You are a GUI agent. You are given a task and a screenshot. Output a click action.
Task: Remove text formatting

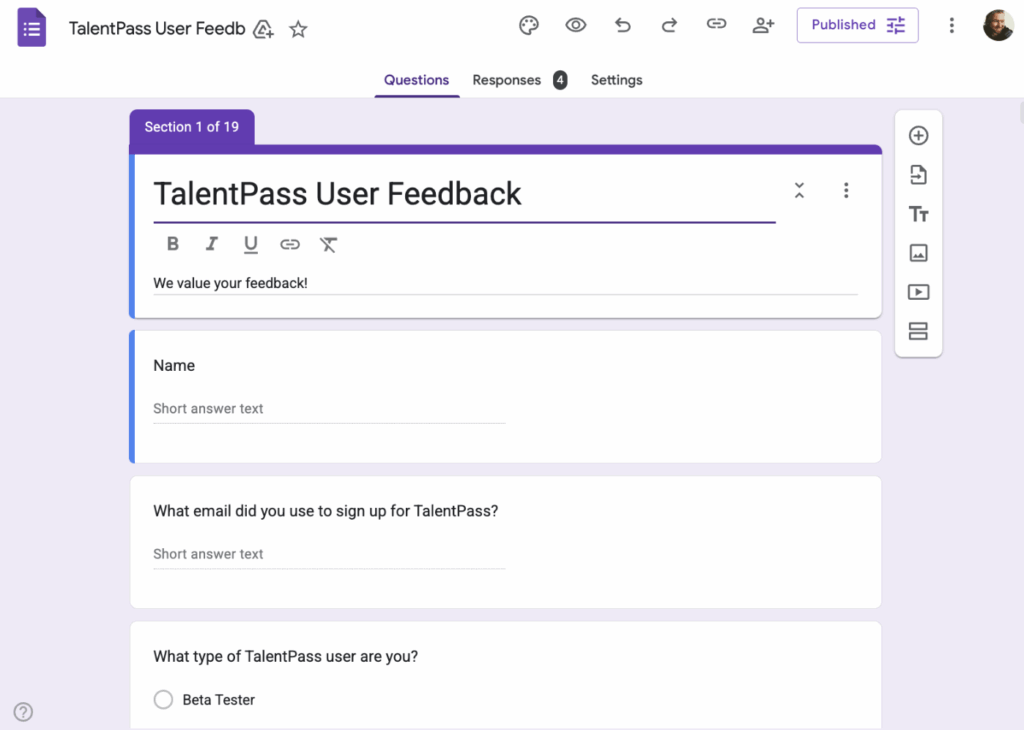pyautogui.click(x=328, y=244)
